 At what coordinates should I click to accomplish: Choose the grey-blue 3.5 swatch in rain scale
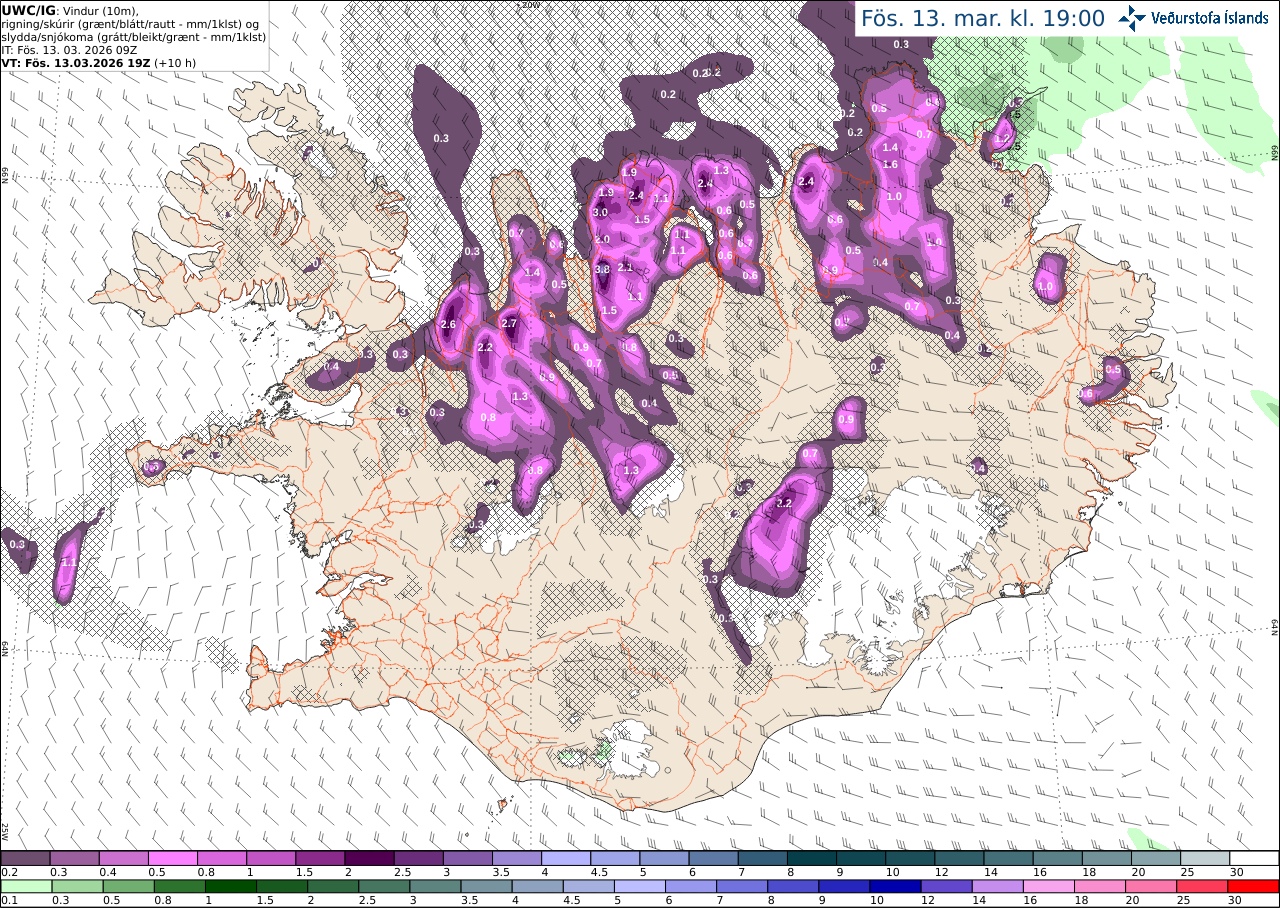(x=486, y=886)
